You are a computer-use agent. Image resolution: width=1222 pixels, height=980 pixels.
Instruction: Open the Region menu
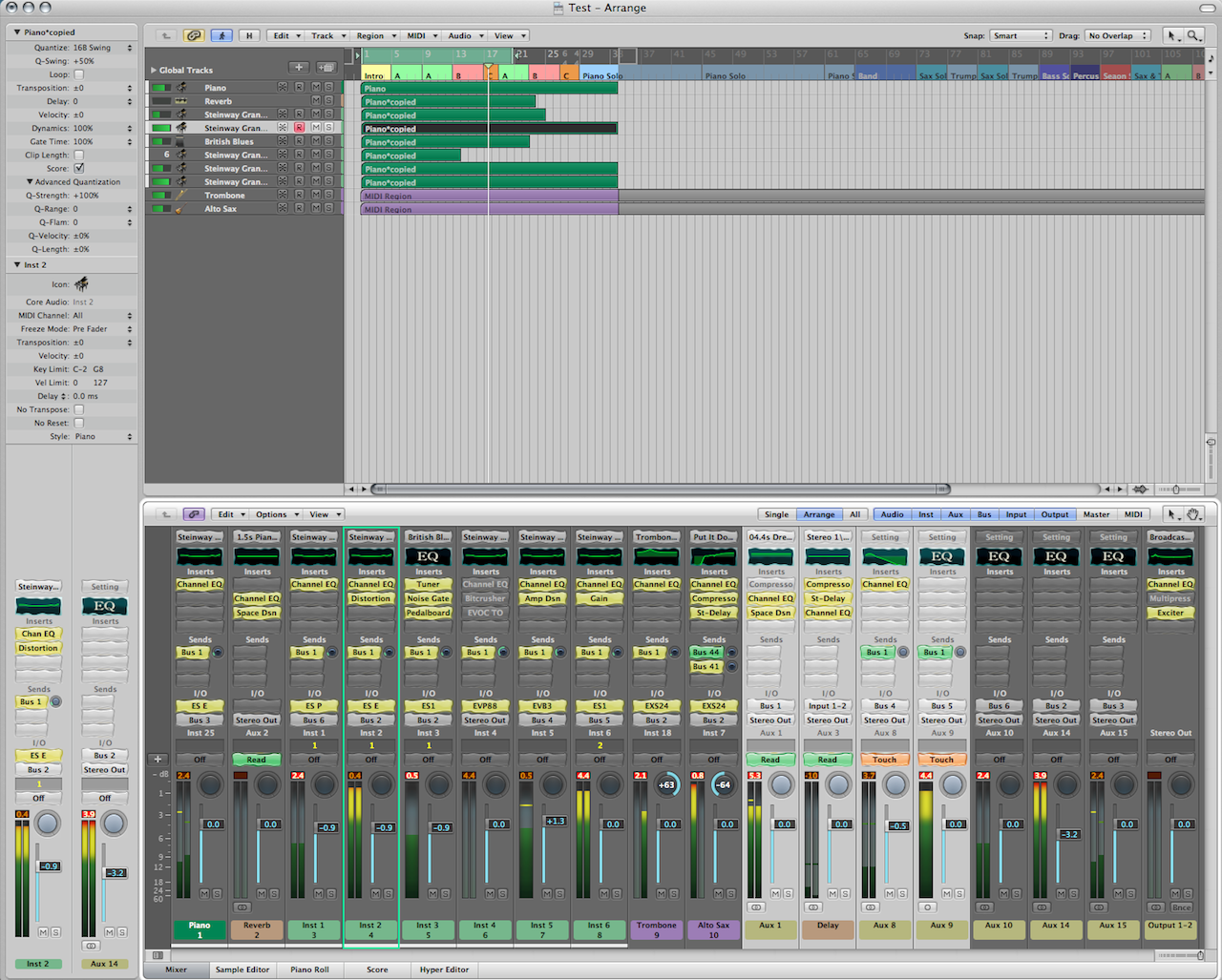(375, 35)
